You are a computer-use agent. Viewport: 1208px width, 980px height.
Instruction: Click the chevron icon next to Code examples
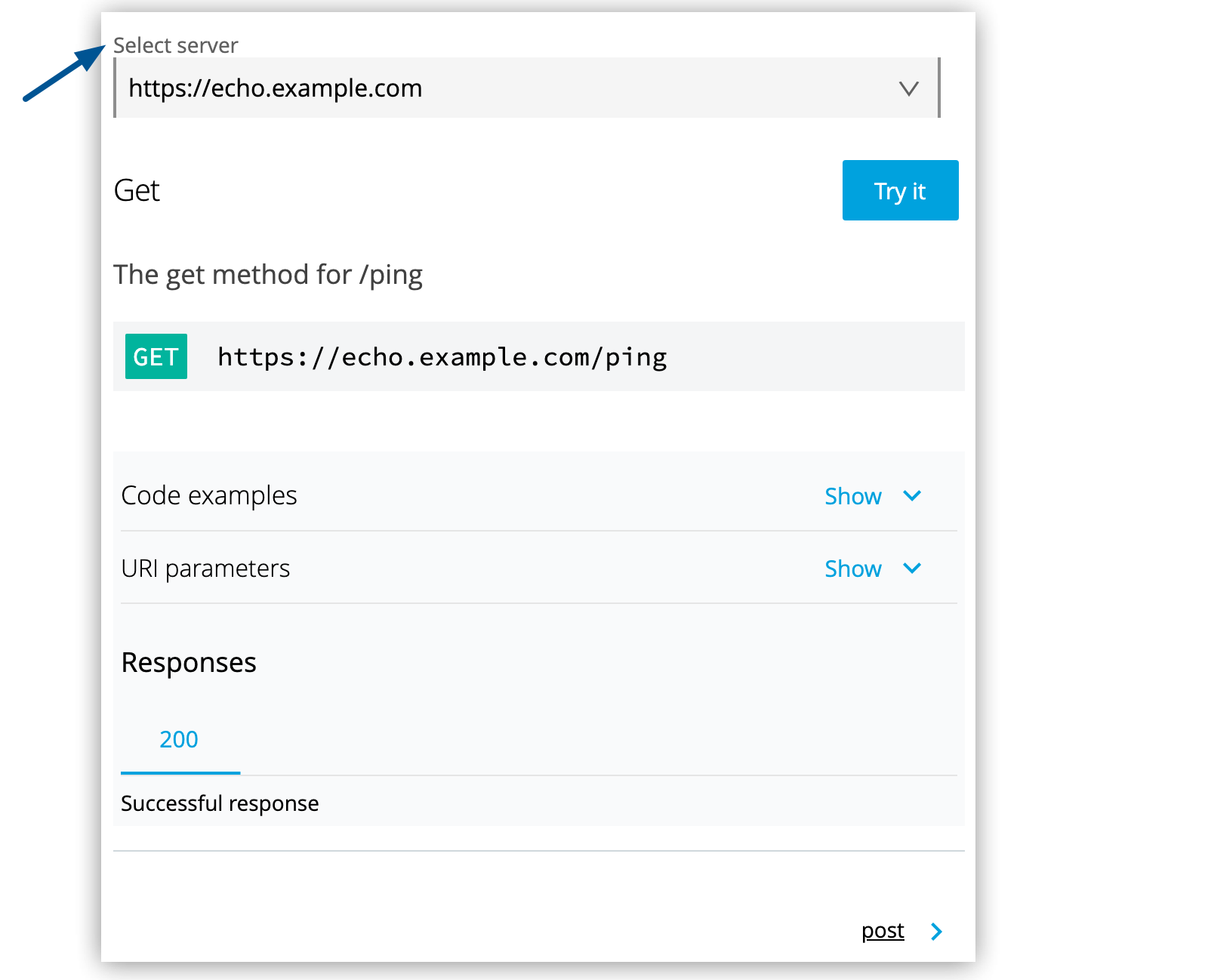coord(911,496)
